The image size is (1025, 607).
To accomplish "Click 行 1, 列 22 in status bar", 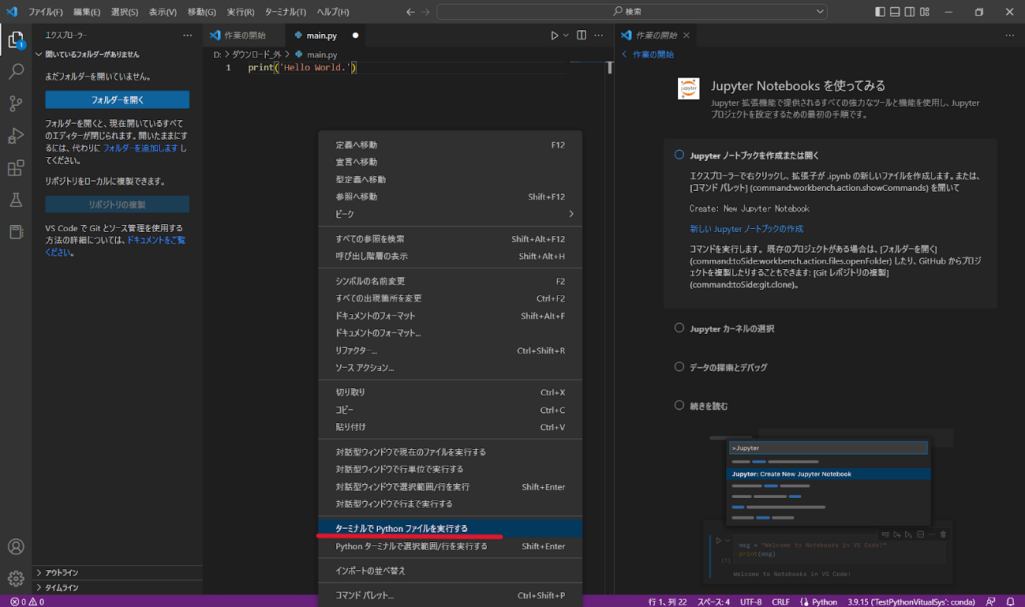I will click(667, 602).
